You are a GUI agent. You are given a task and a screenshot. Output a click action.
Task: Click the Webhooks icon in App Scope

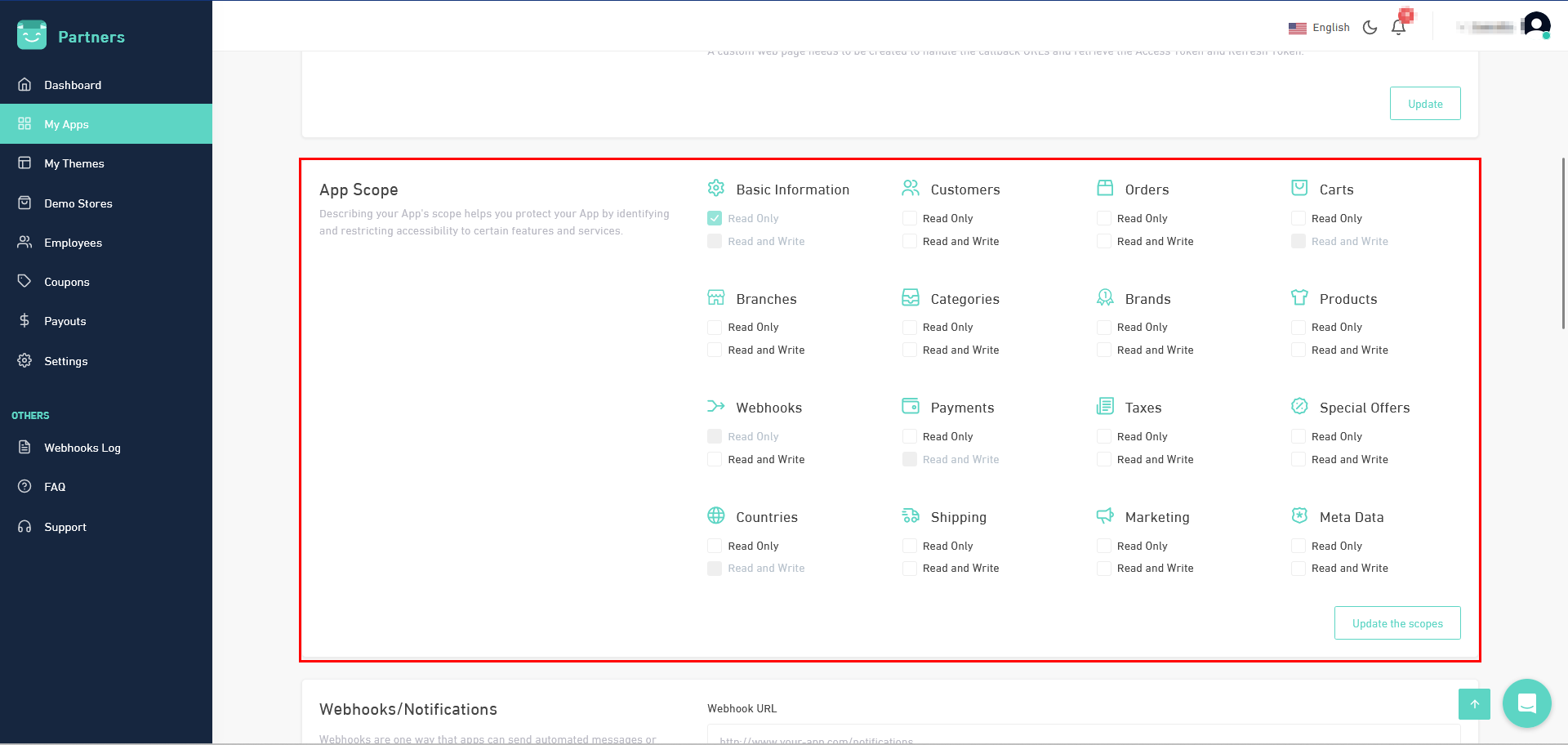(715, 405)
